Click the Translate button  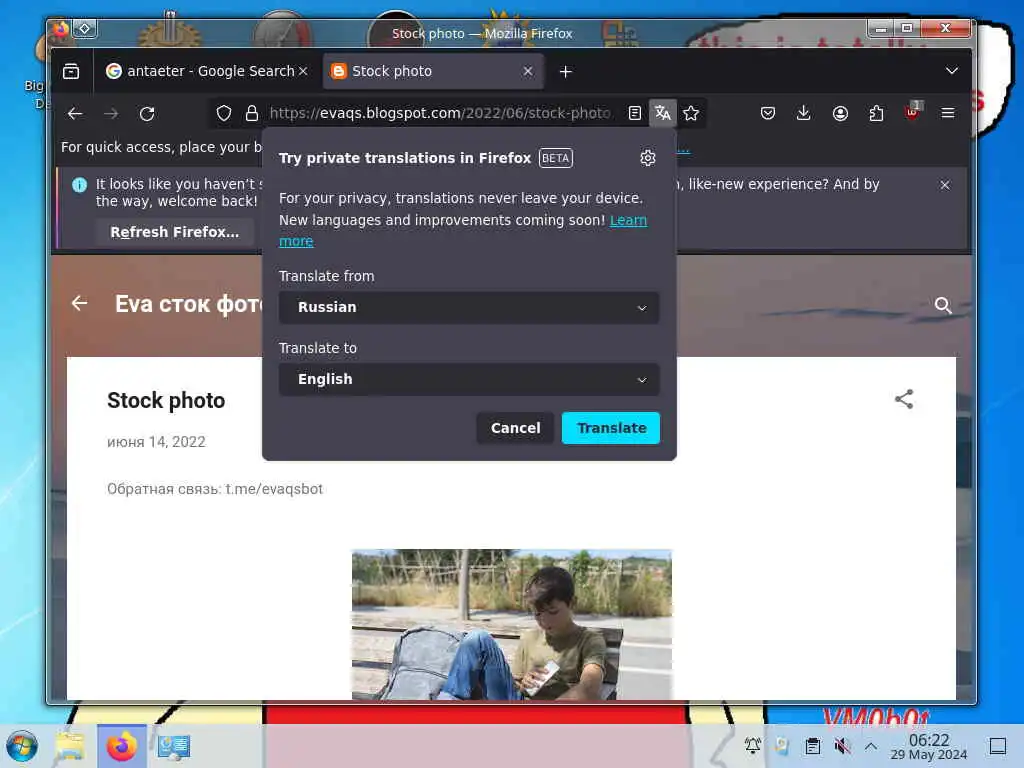611,428
